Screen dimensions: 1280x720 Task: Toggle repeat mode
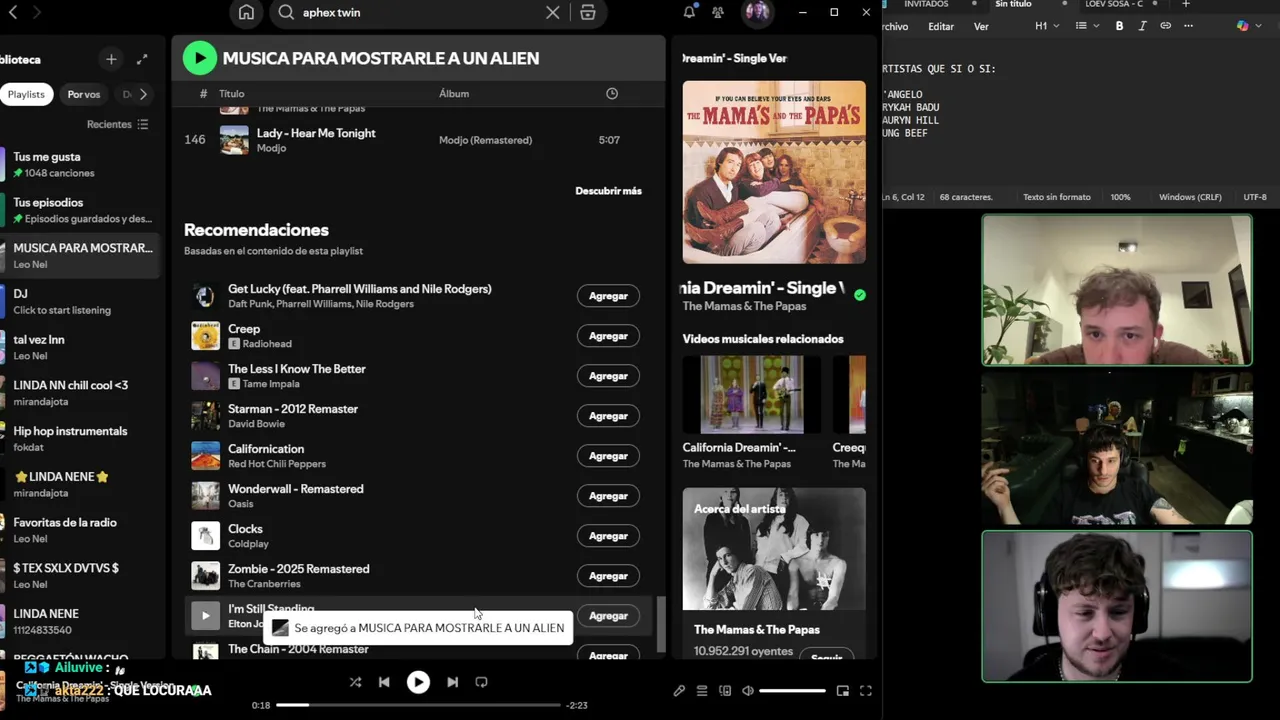click(481, 682)
